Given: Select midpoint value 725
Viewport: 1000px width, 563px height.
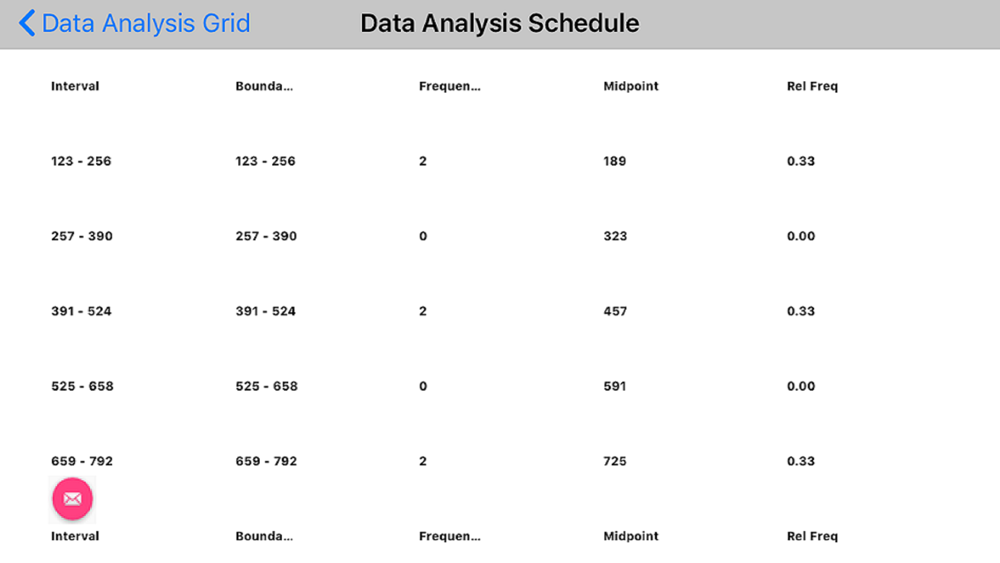Looking at the screenshot, I should pos(615,461).
